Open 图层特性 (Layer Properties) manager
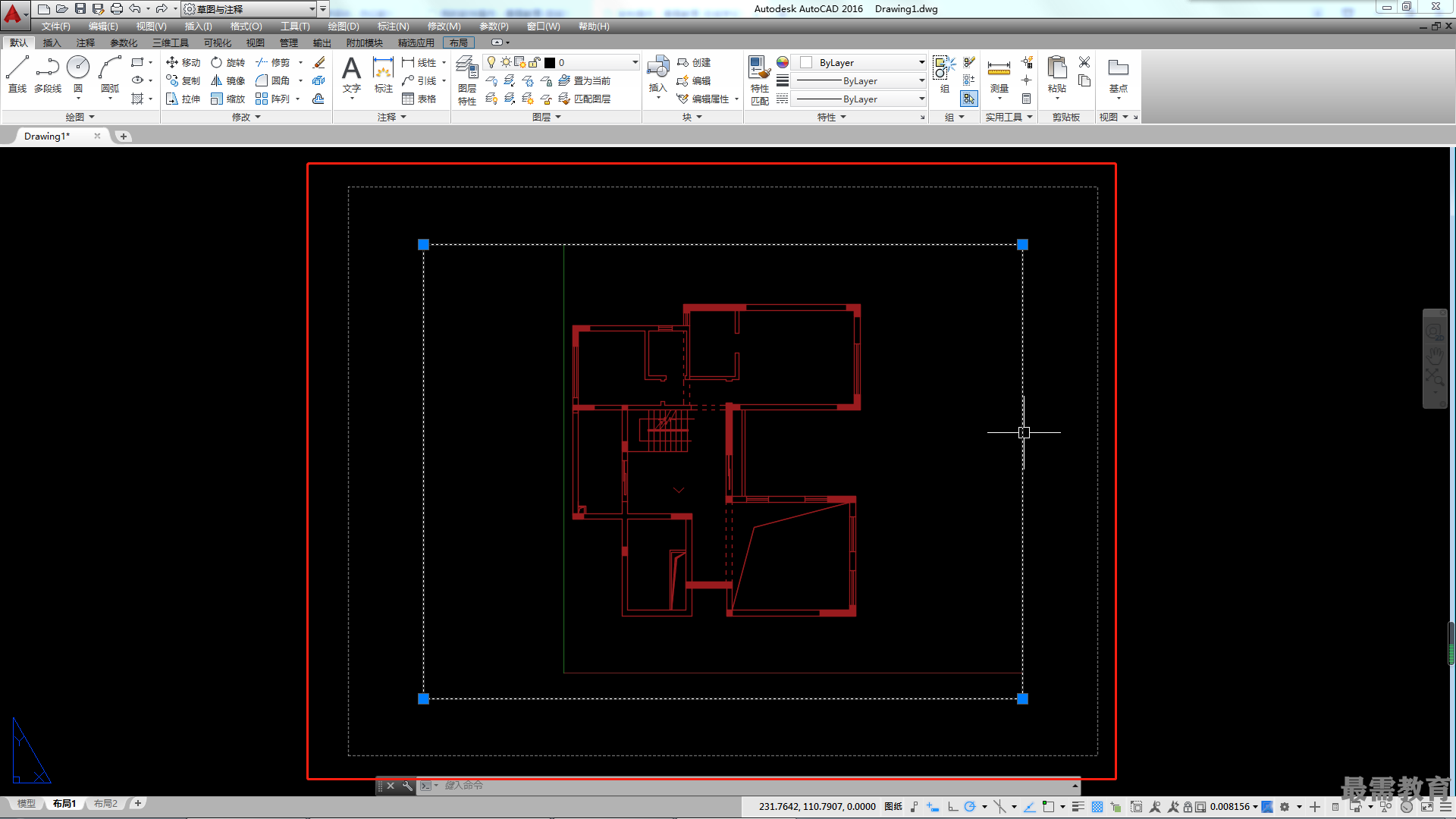This screenshot has height=819, width=1456. 467,80
